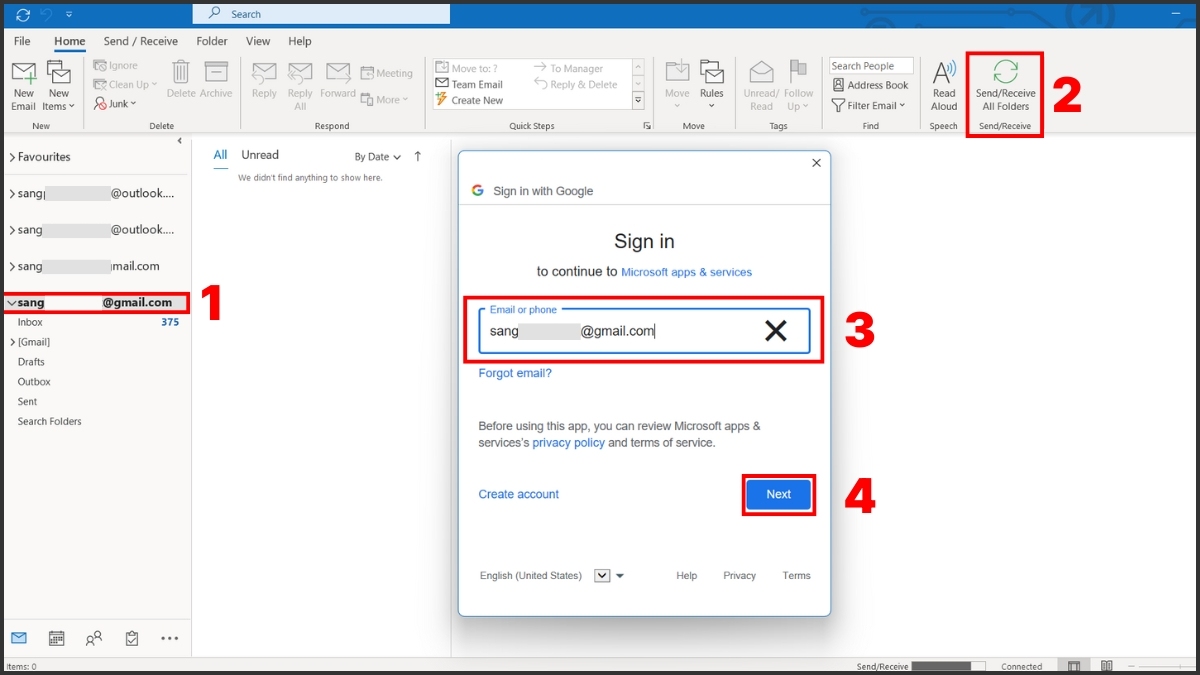Select the To Manager quick step
Image resolution: width=1200 pixels, height=675 pixels.
click(569, 69)
